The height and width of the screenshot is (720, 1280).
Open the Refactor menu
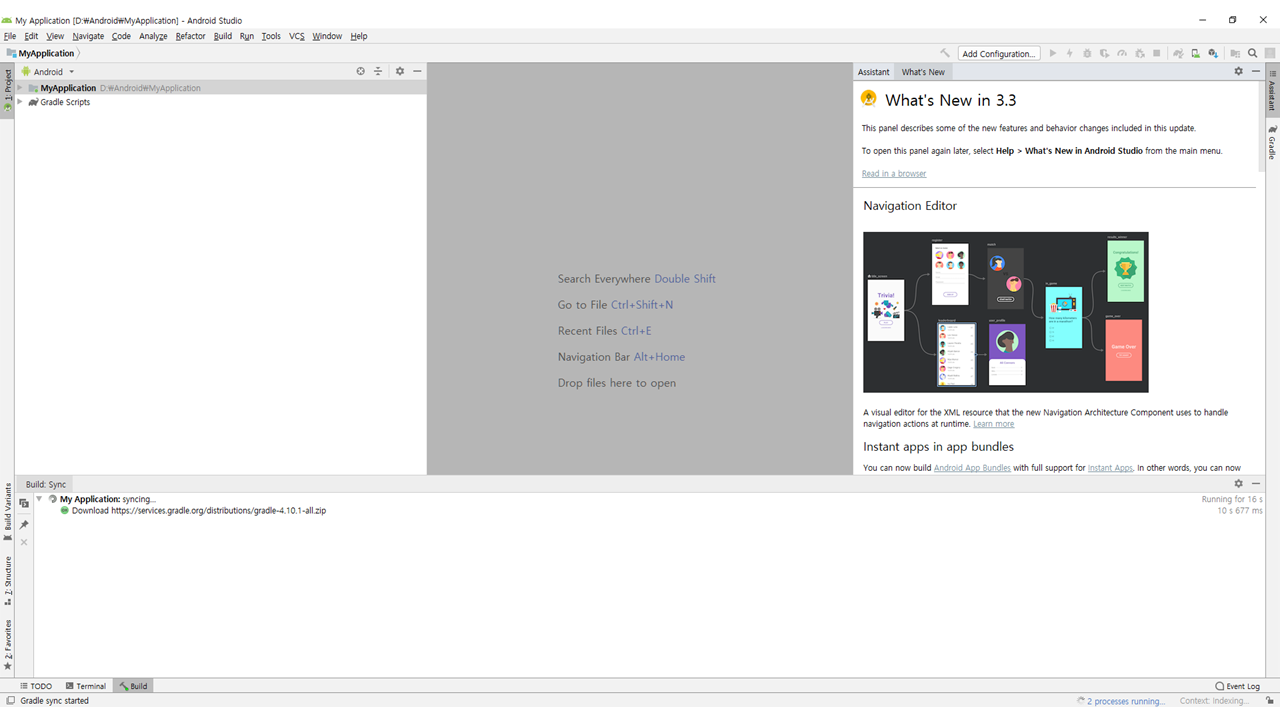pyautogui.click(x=190, y=36)
